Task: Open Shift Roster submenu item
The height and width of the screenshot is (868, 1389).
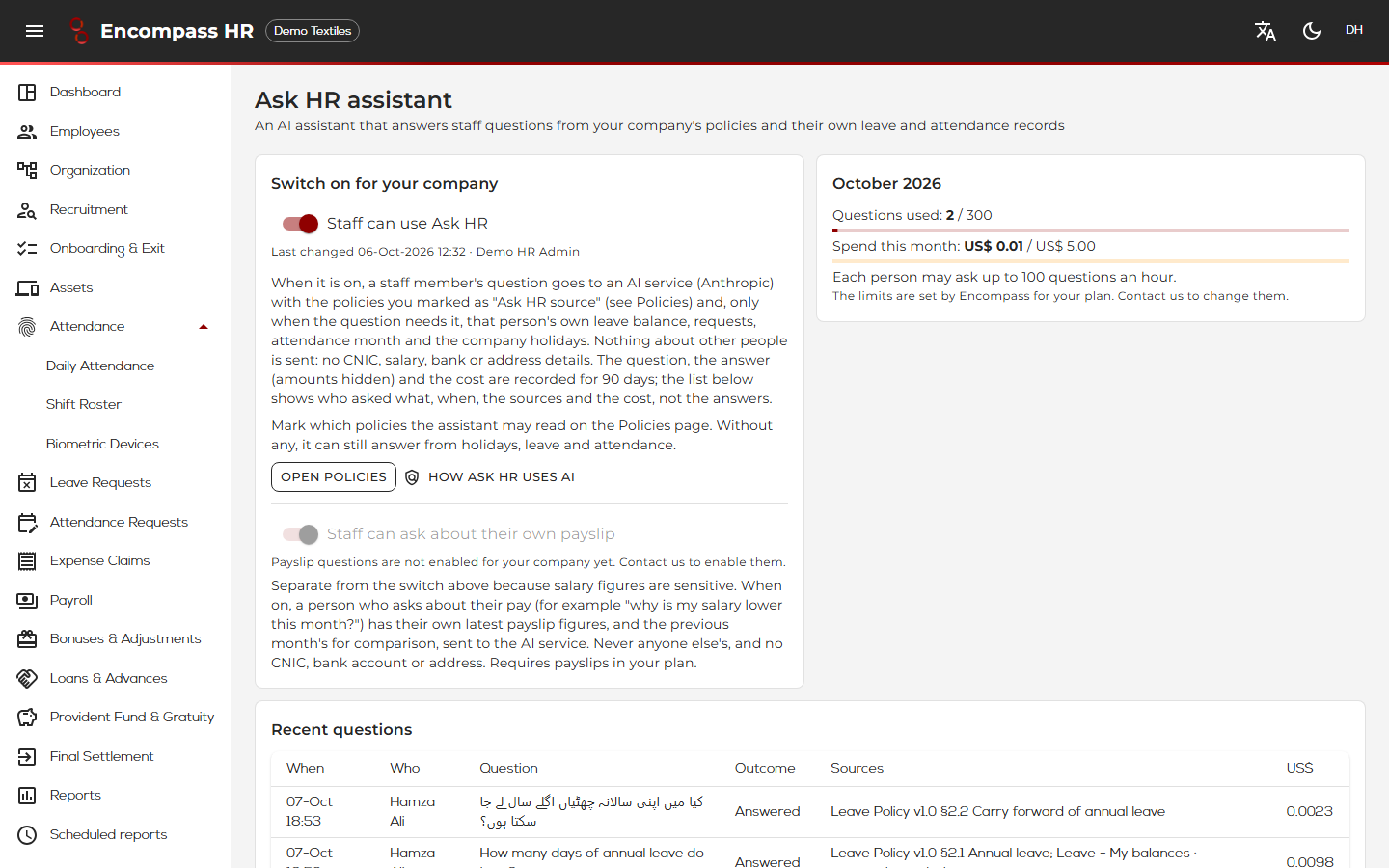Action: click(x=84, y=404)
